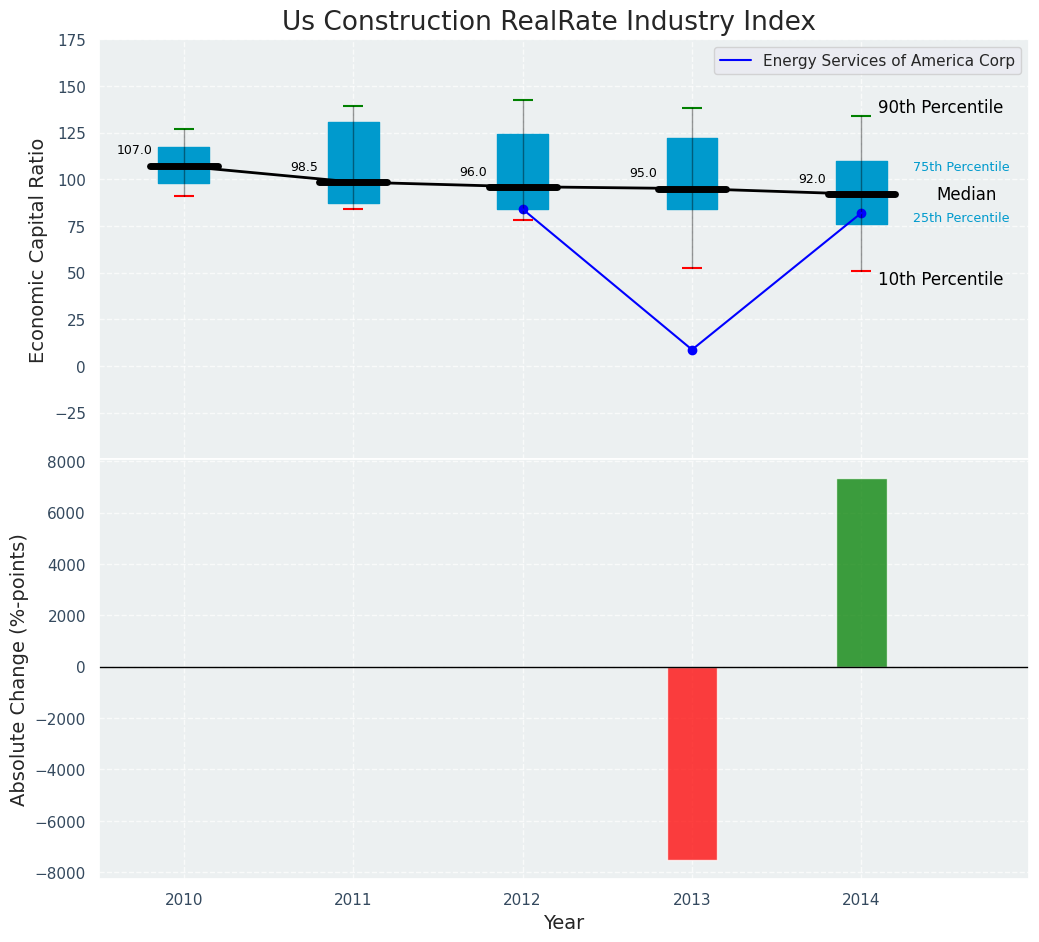1039x942 pixels.
Task: Select the 90th Percentile annotation
Action: (940, 108)
